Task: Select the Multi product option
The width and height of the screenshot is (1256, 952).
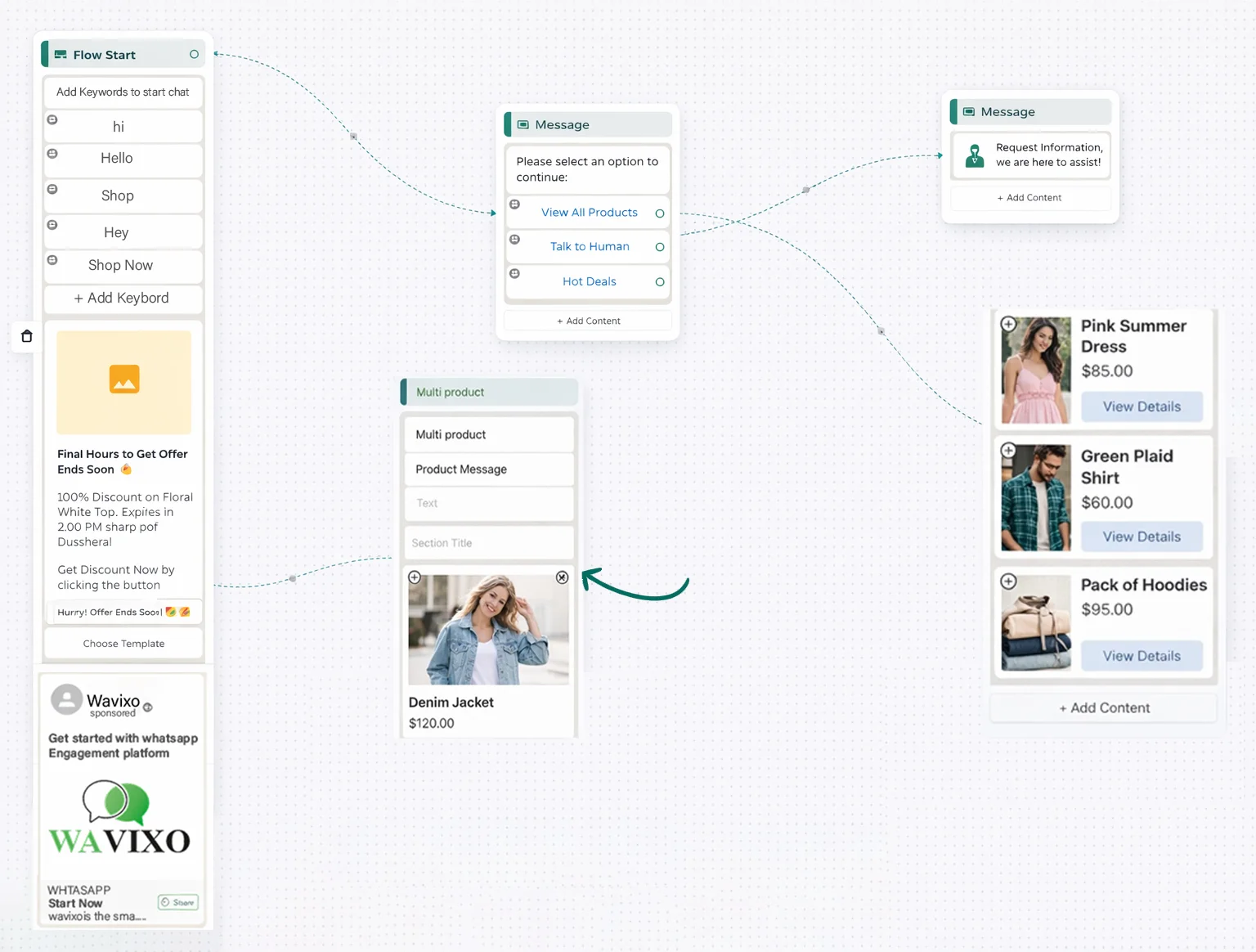Action: (x=488, y=435)
